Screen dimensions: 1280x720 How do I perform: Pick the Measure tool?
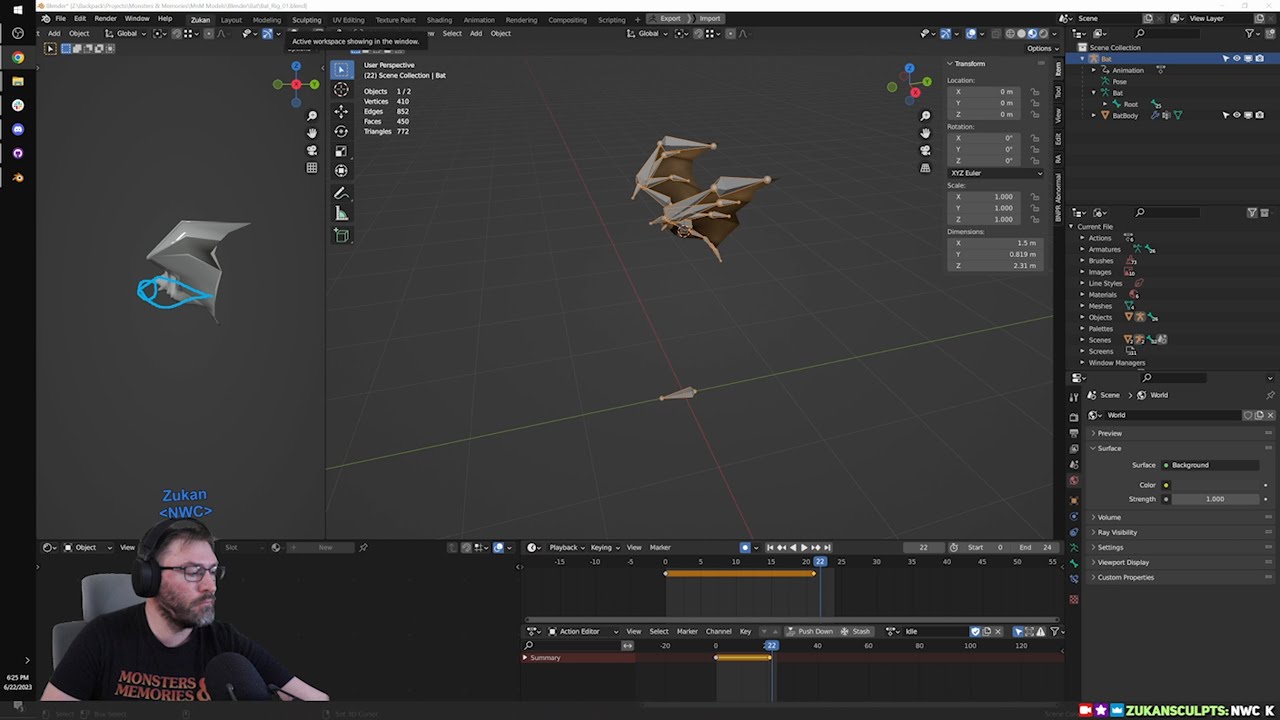click(x=341, y=214)
